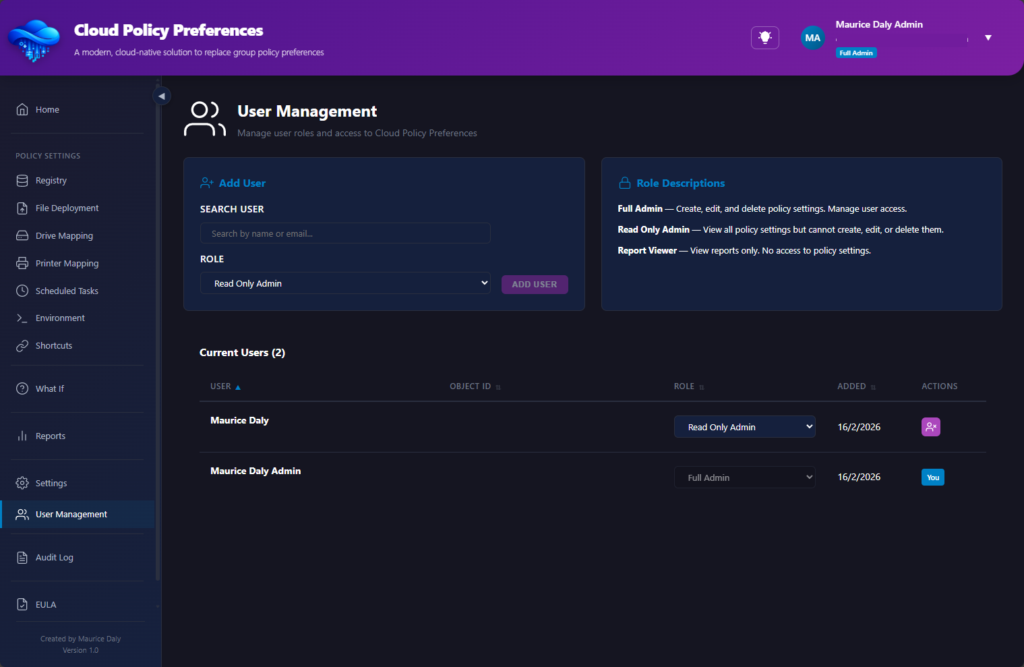1024x667 pixels.
Task: Click the purple user action icon for Maurice Daly
Action: [x=930, y=427]
